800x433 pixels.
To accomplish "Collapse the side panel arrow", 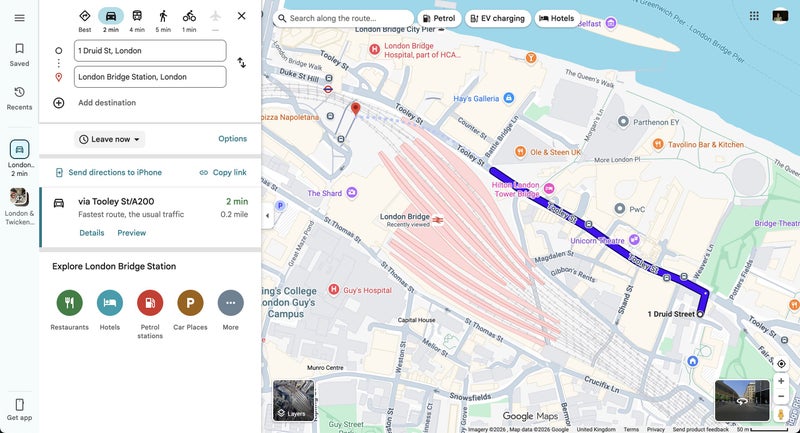I will tap(267, 216).
